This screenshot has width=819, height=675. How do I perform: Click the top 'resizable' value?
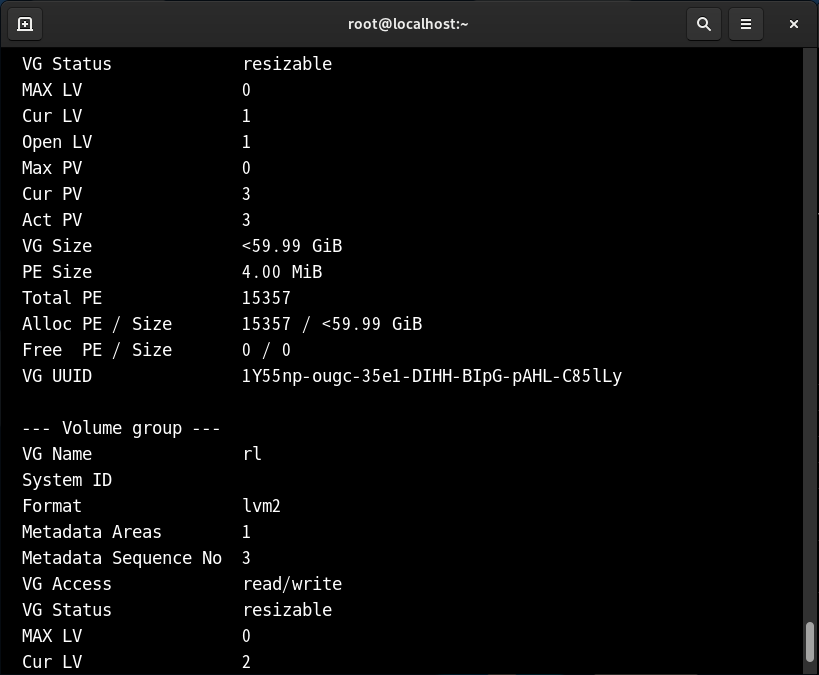pos(287,64)
